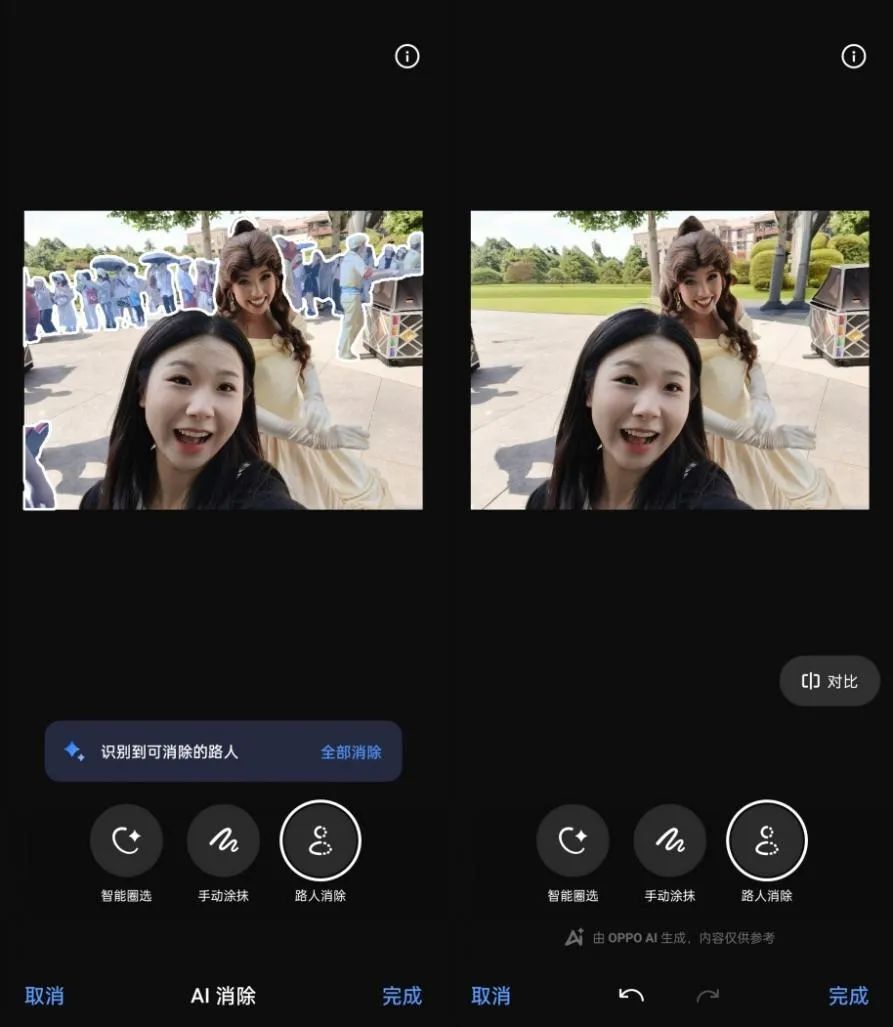Redo the erase action

(x=708, y=996)
